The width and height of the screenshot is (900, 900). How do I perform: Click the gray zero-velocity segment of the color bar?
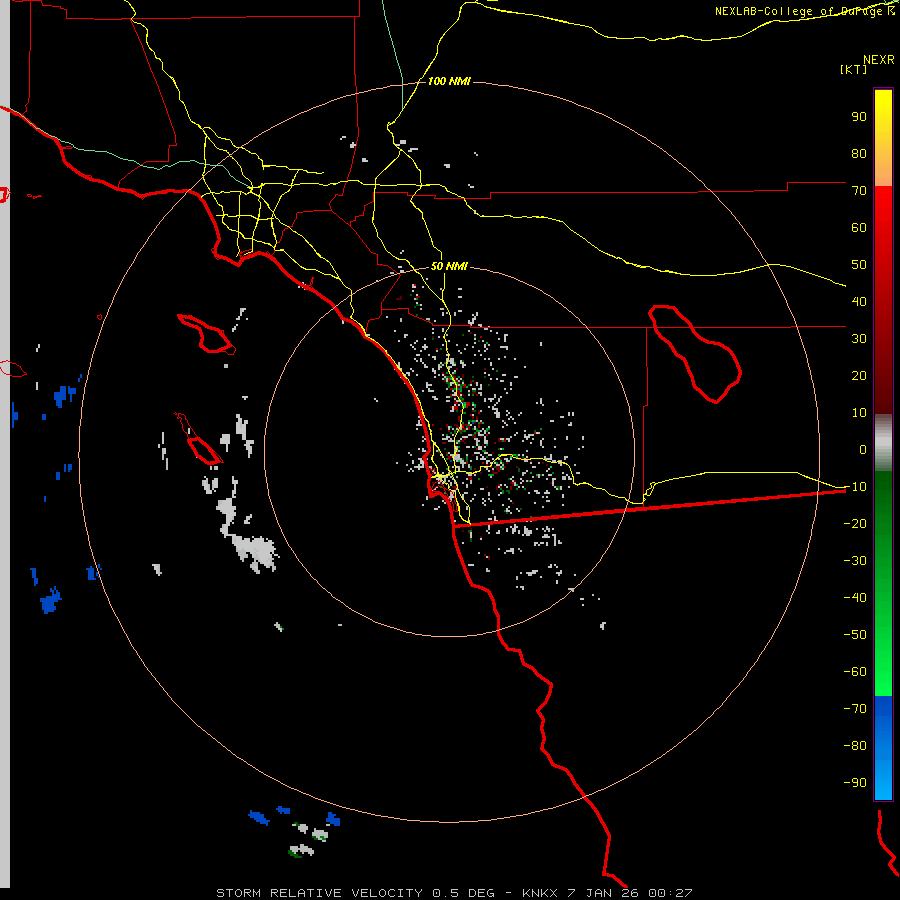click(883, 443)
